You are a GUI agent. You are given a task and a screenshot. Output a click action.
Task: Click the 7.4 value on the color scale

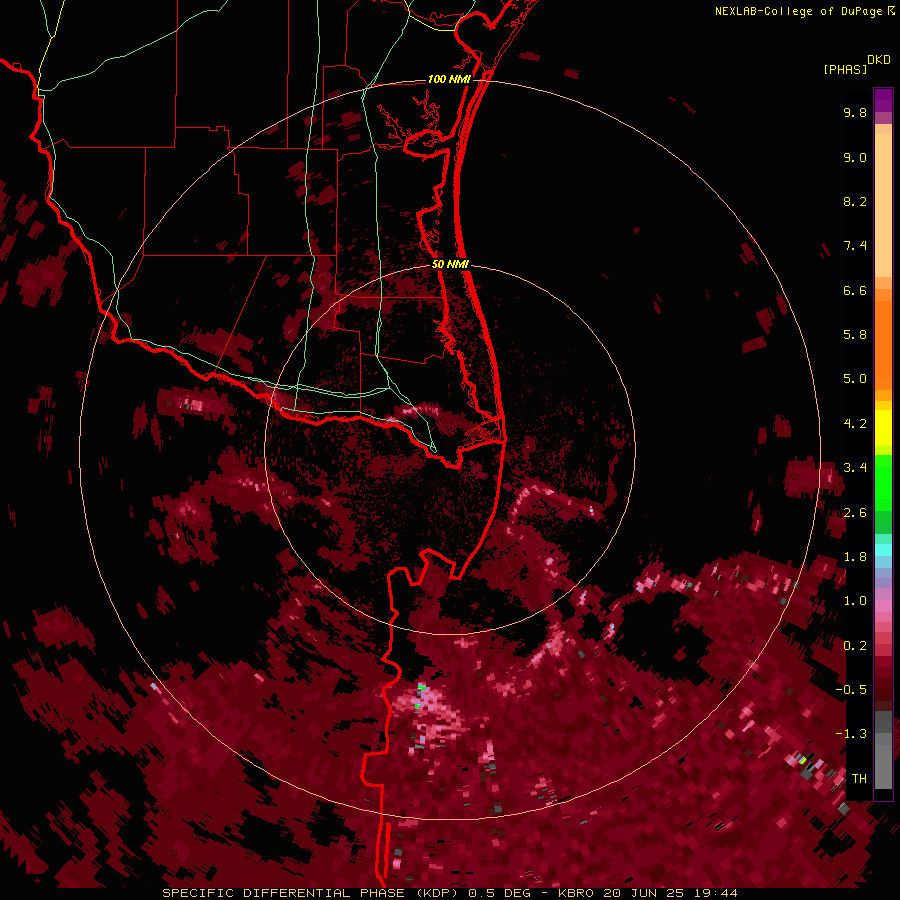pyautogui.click(x=855, y=246)
